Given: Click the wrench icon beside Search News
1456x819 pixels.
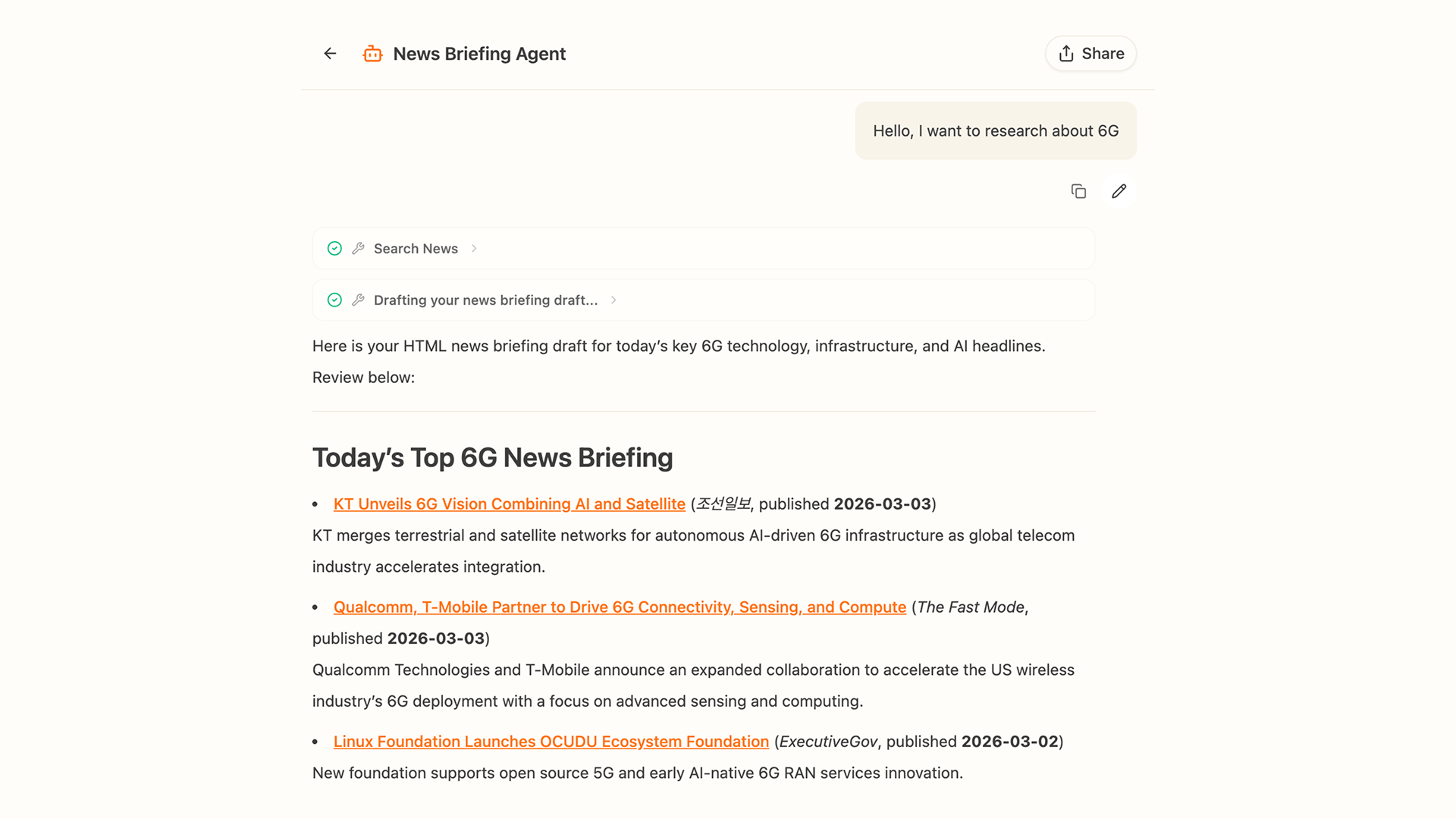Looking at the screenshot, I should tap(359, 249).
